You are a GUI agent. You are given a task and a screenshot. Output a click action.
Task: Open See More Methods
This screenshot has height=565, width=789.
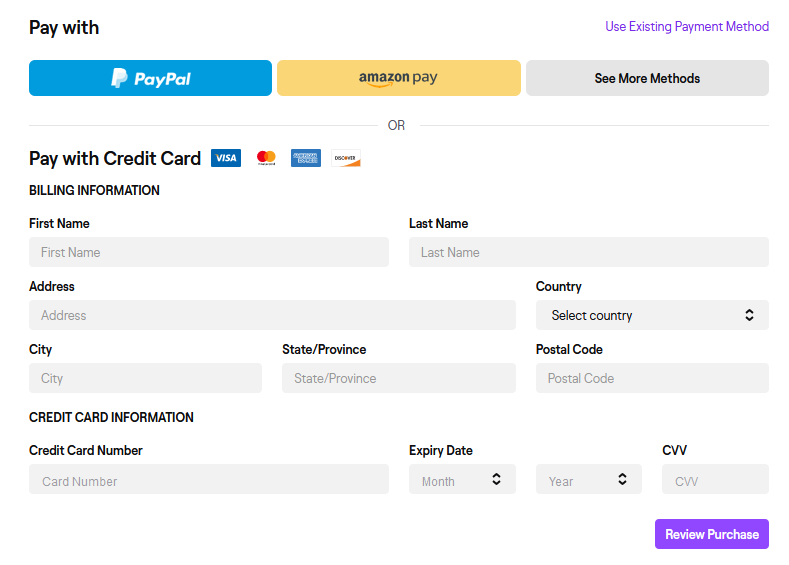click(x=647, y=78)
